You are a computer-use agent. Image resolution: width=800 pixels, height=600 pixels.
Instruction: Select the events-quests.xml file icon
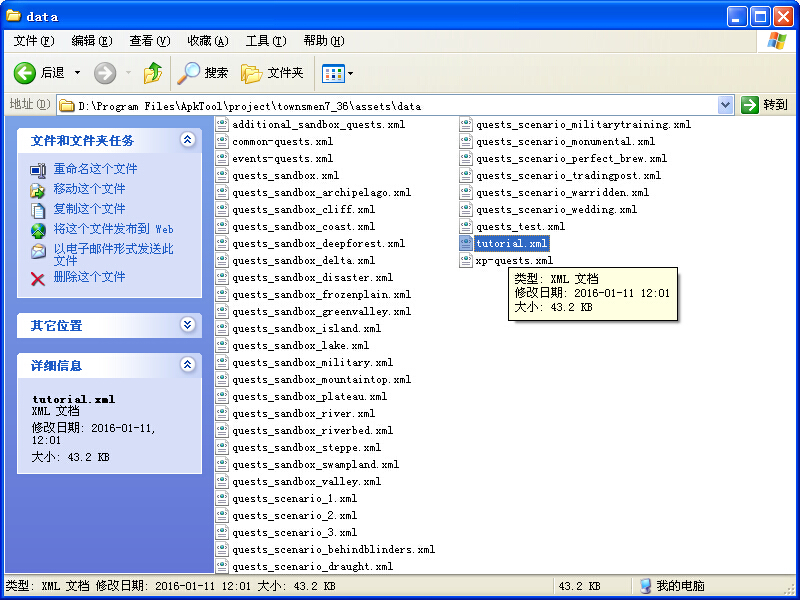pos(221,158)
